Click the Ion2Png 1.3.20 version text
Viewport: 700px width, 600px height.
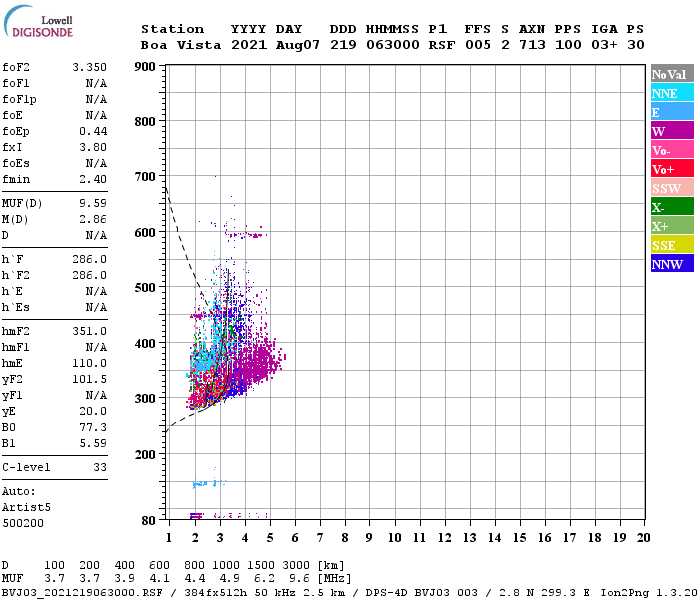648,593
